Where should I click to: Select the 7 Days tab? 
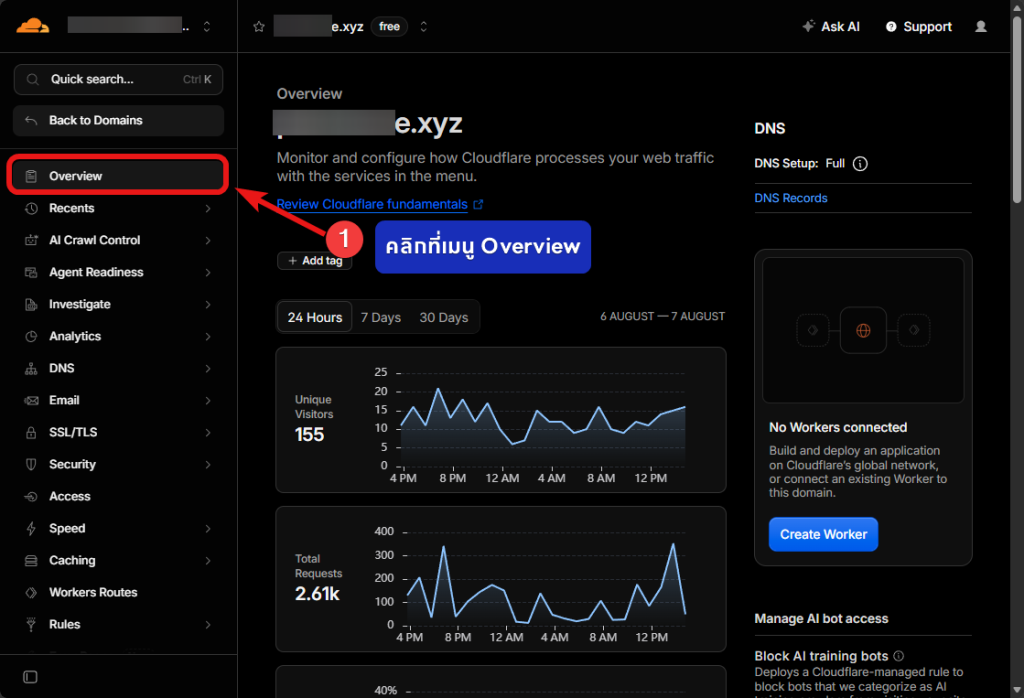[381, 317]
